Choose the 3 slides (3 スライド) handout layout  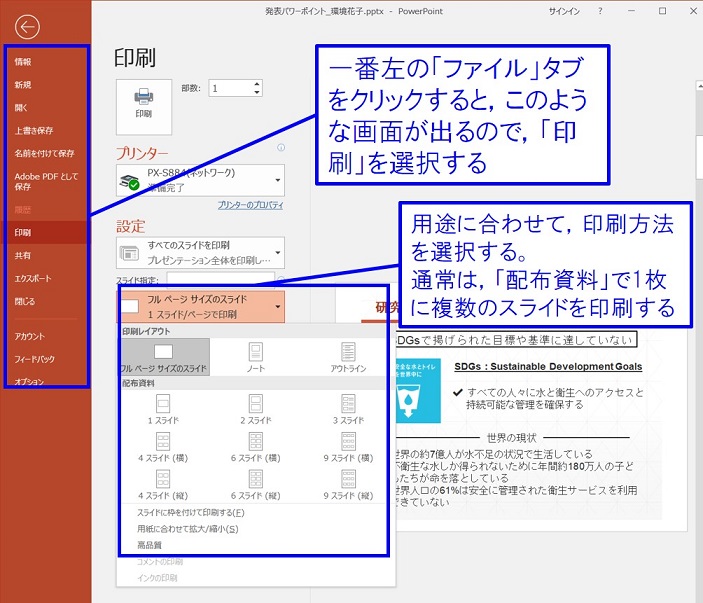348,408
